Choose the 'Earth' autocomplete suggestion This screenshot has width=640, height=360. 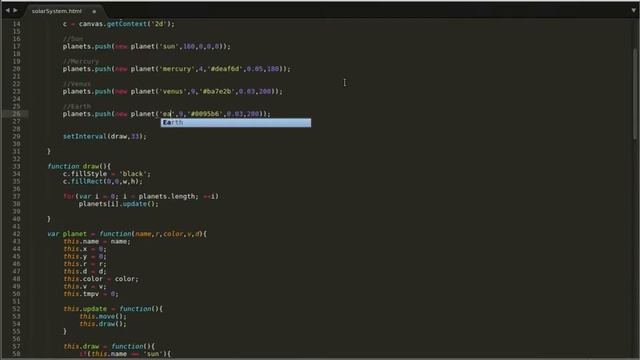point(236,122)
